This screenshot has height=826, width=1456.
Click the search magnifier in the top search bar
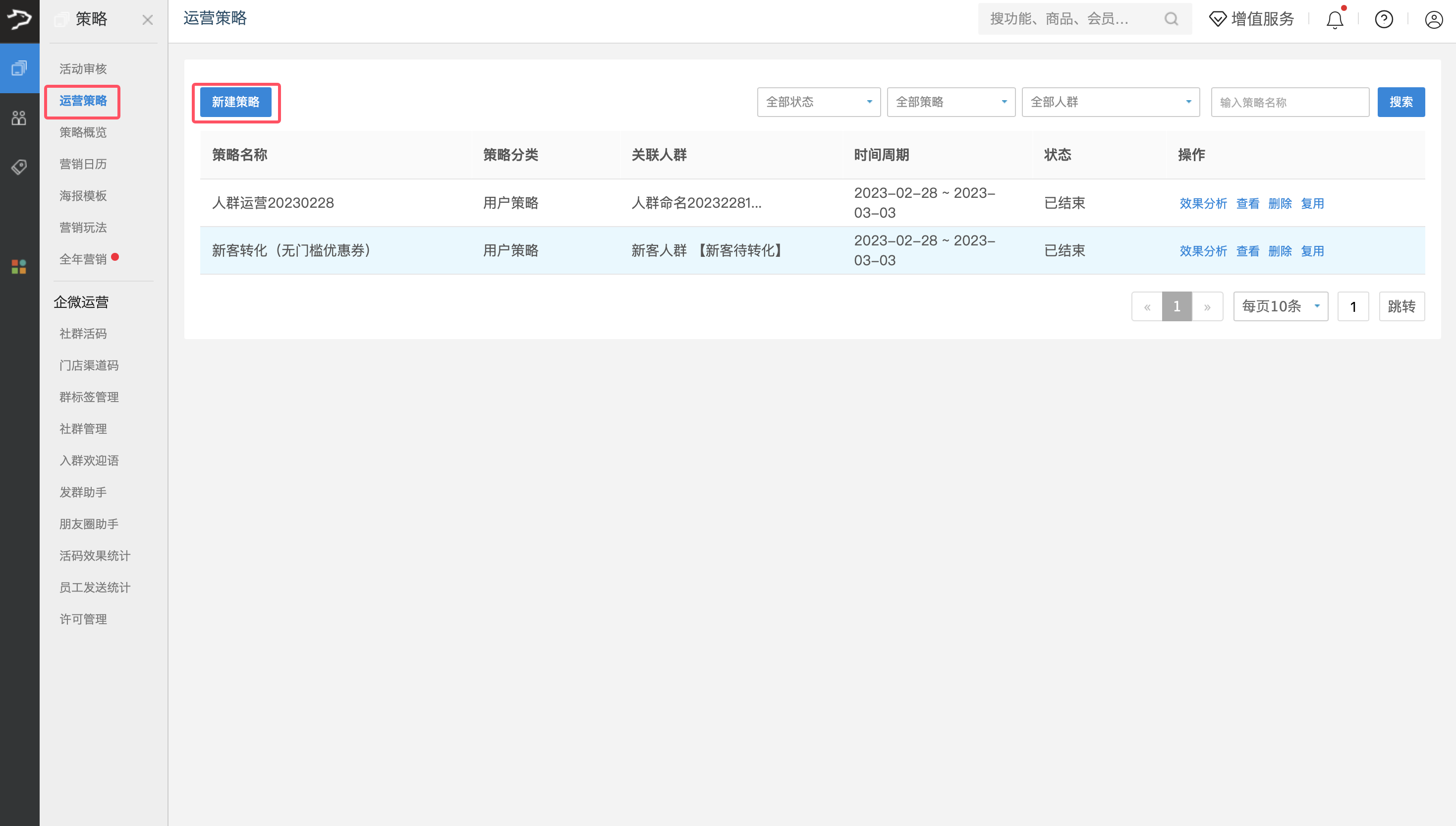click(1172, 19)
